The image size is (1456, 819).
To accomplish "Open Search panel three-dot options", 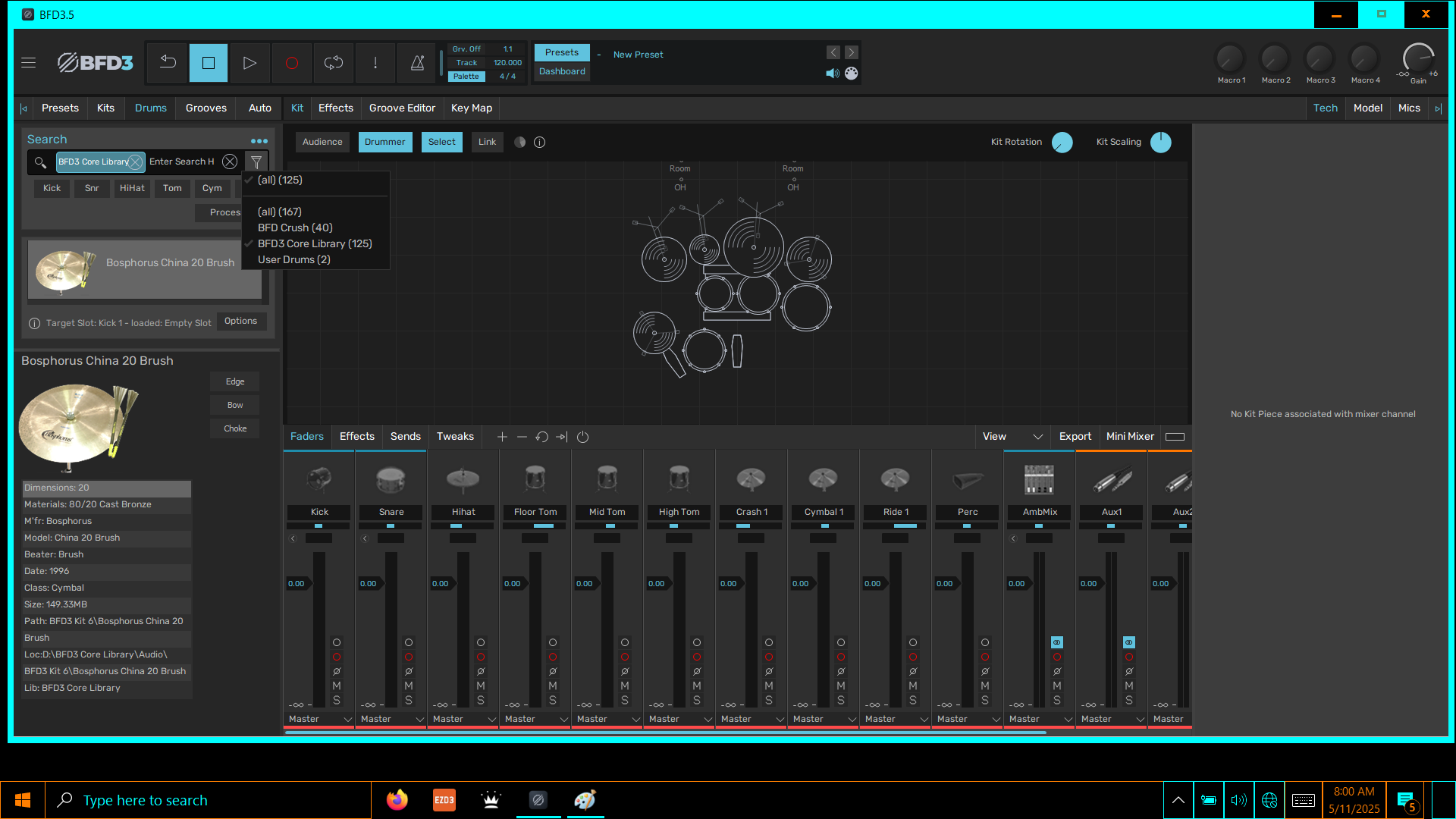I will point(259,141).
